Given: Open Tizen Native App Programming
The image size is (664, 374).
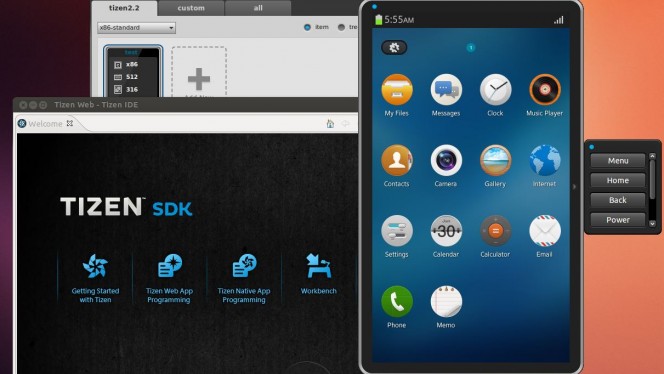Looking at the screenshot, I should click(244, 278).
